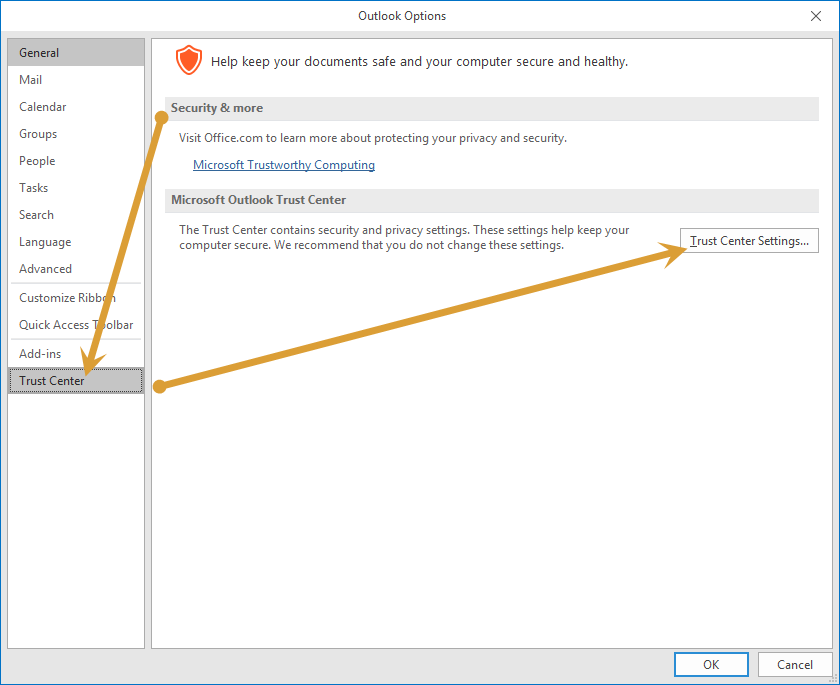Click the Trust Center Settings button
840x685 pixels.
point(749,241)
